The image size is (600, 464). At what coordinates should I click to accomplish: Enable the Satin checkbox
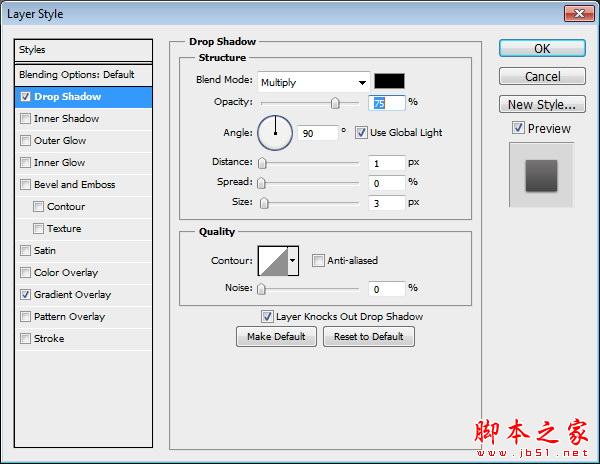click(25, 251)
